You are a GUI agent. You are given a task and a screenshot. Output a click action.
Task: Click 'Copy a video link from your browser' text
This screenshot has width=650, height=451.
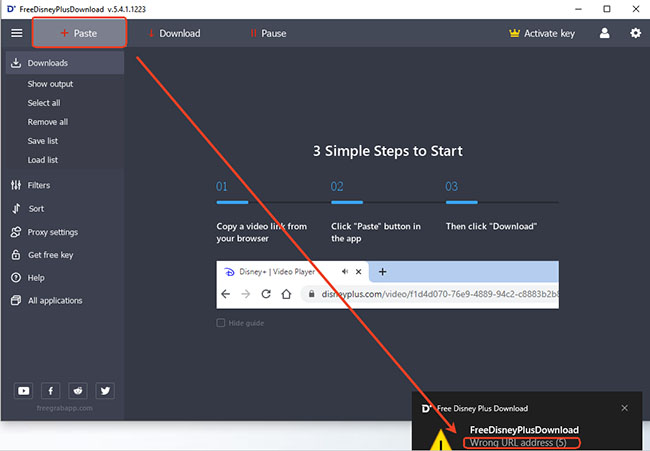pos(262,232)
